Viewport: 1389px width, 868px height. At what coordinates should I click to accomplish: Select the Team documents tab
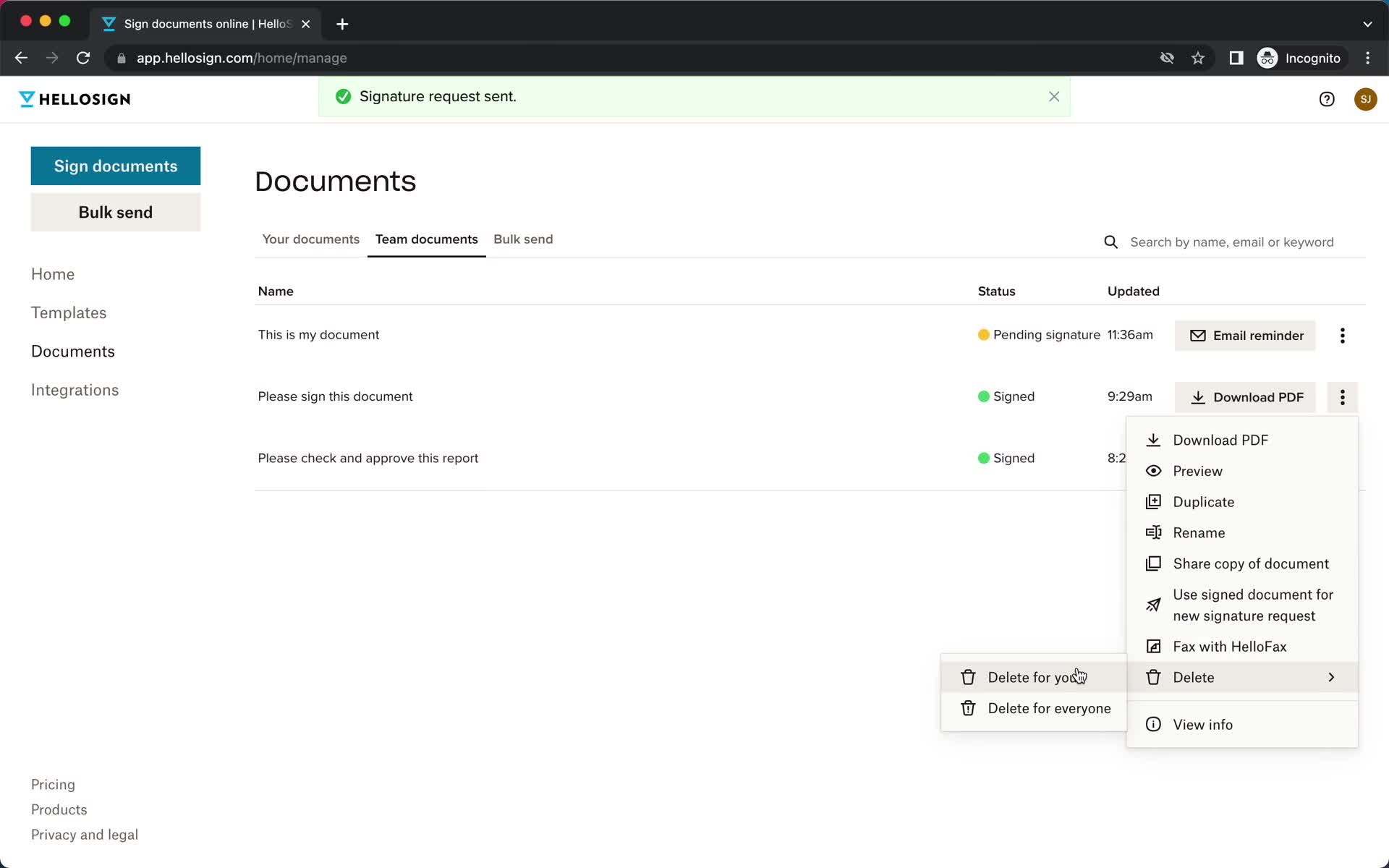click(426, 239)
